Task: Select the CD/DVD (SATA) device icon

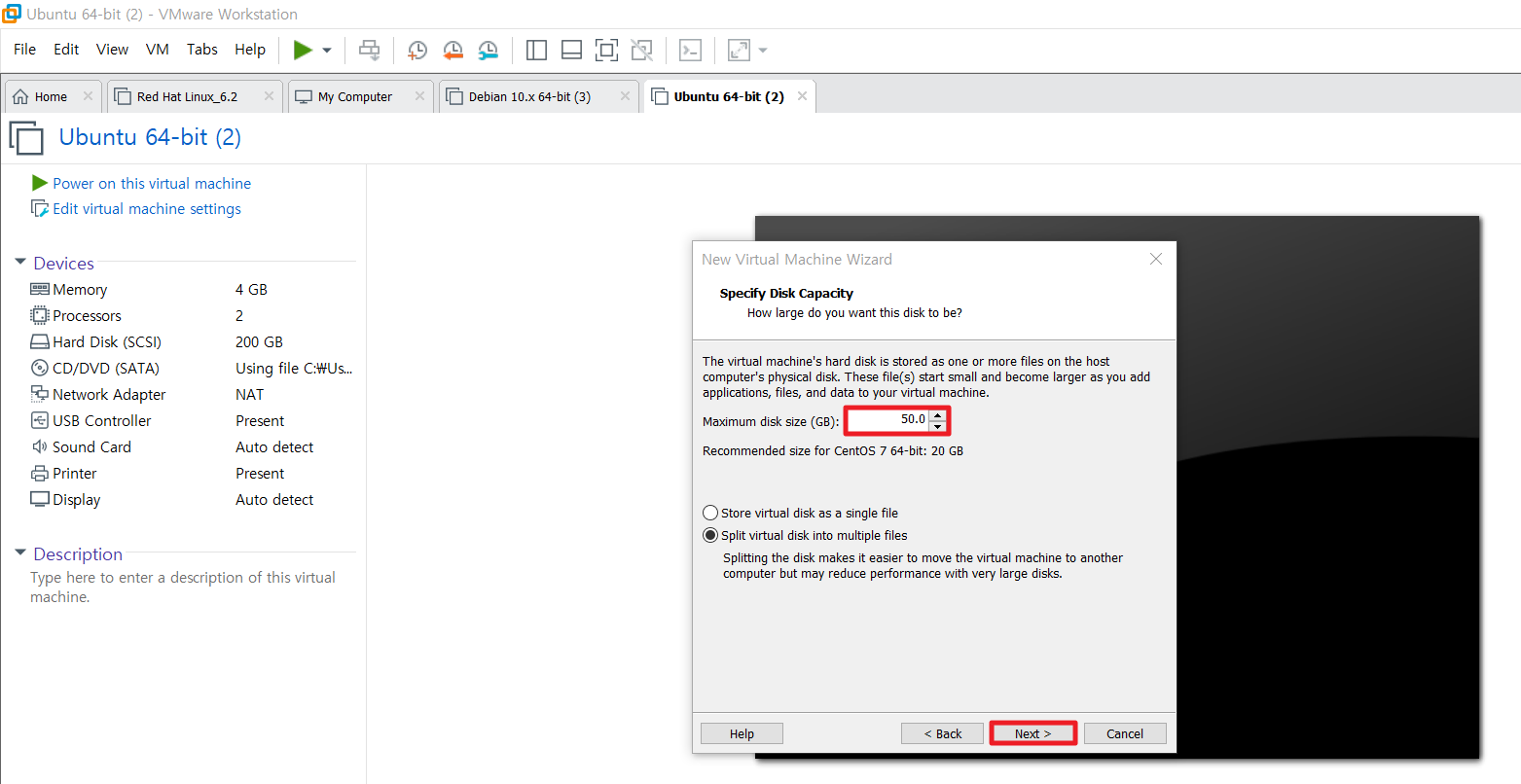Action: [40, 368]
